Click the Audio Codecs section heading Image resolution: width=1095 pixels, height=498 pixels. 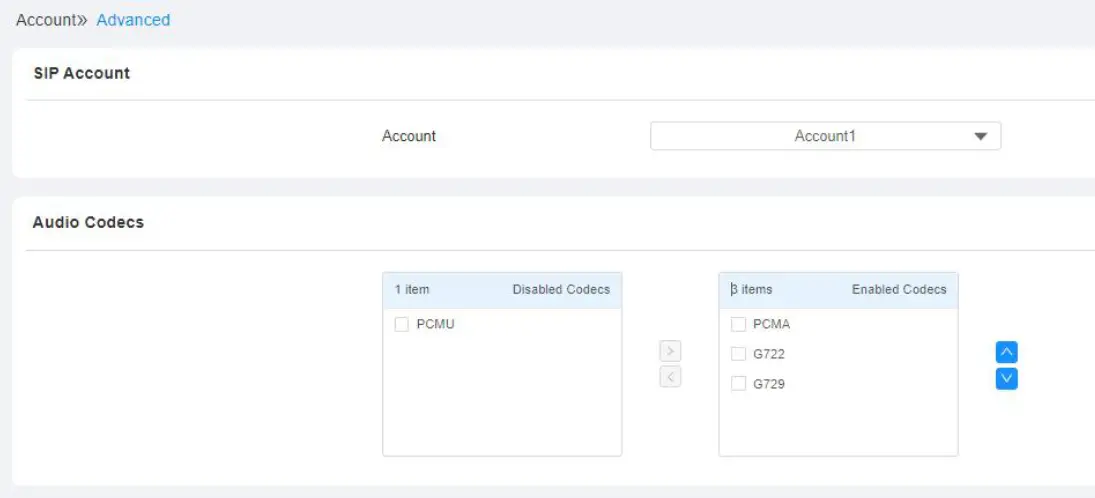[88, 222]
